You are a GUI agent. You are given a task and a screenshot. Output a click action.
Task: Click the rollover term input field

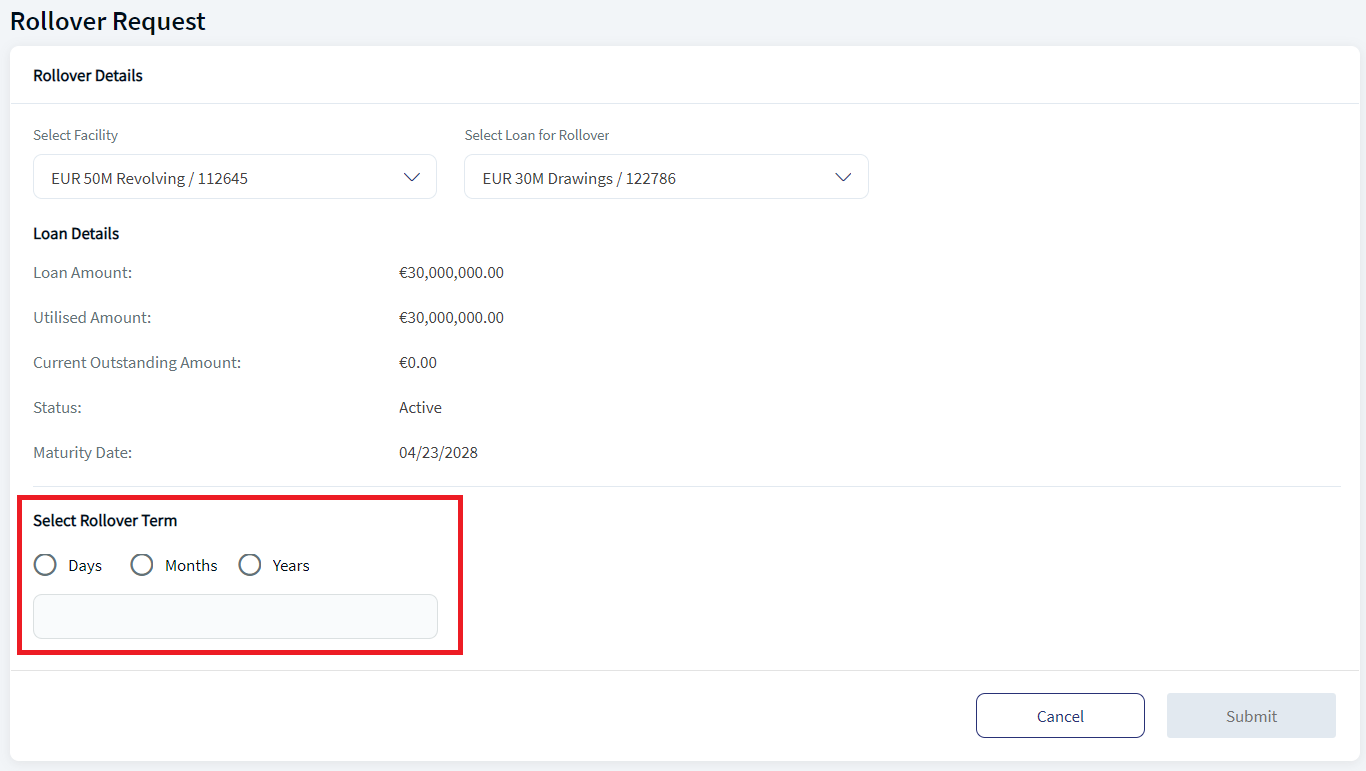pyautogui.click(x=235, y=616)
